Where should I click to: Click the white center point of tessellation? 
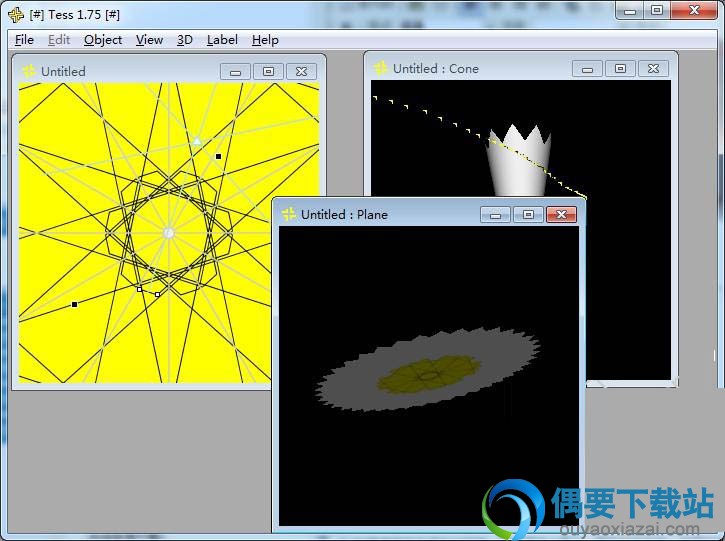point(169,233)
